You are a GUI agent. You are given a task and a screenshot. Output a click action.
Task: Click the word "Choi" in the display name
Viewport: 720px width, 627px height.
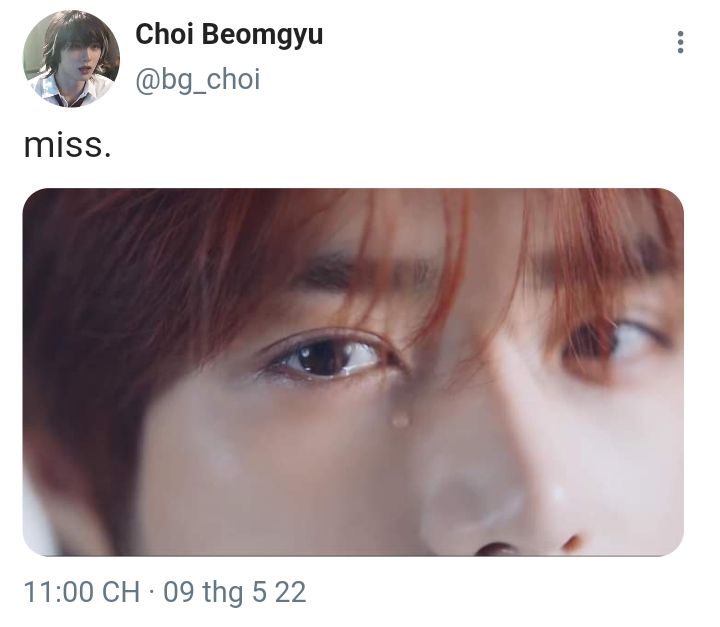[x=164, y=34]
